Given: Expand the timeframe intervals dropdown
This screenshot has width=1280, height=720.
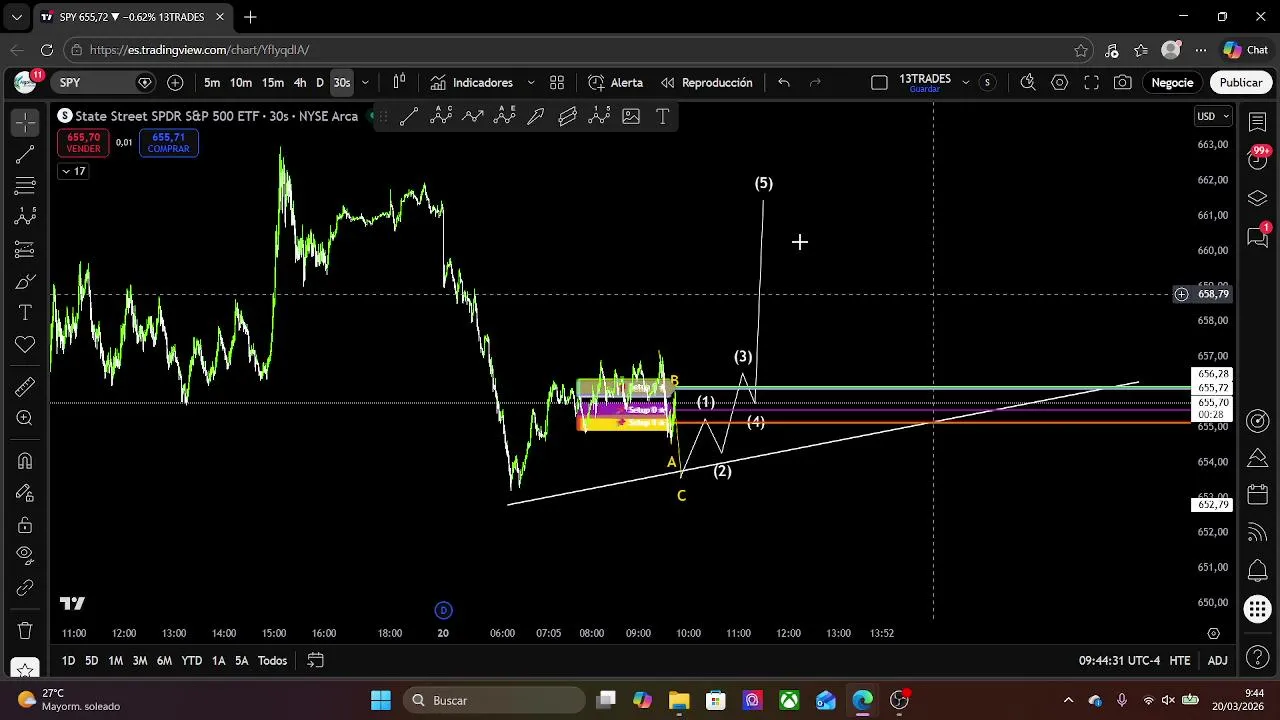Looking at the screenshot, I should pos(365,83).
